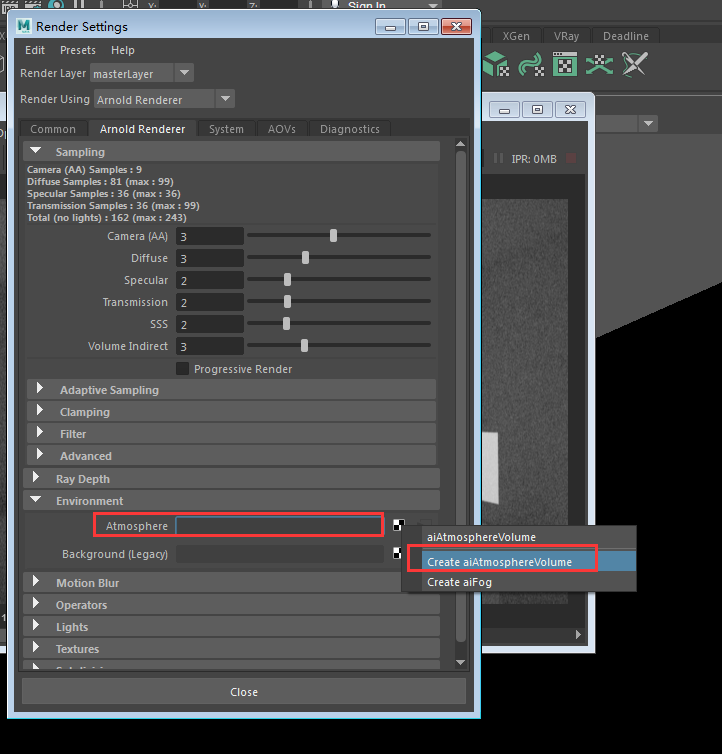The height and width of the screenshot is (754, 722).
Task: Expand the Motion Blur section
Action: click(x=36, y=581)
